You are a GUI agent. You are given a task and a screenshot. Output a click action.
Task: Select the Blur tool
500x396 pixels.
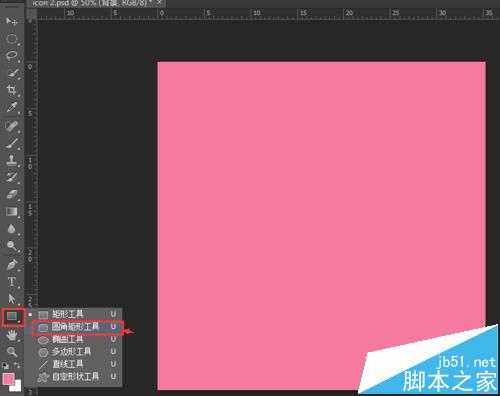click(x=12, y=229)
